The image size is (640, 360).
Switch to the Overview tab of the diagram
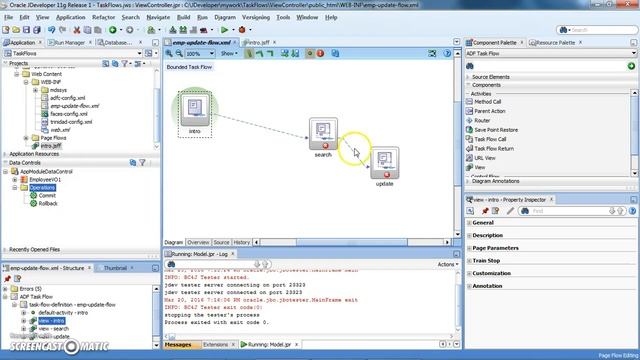(198, 242)
